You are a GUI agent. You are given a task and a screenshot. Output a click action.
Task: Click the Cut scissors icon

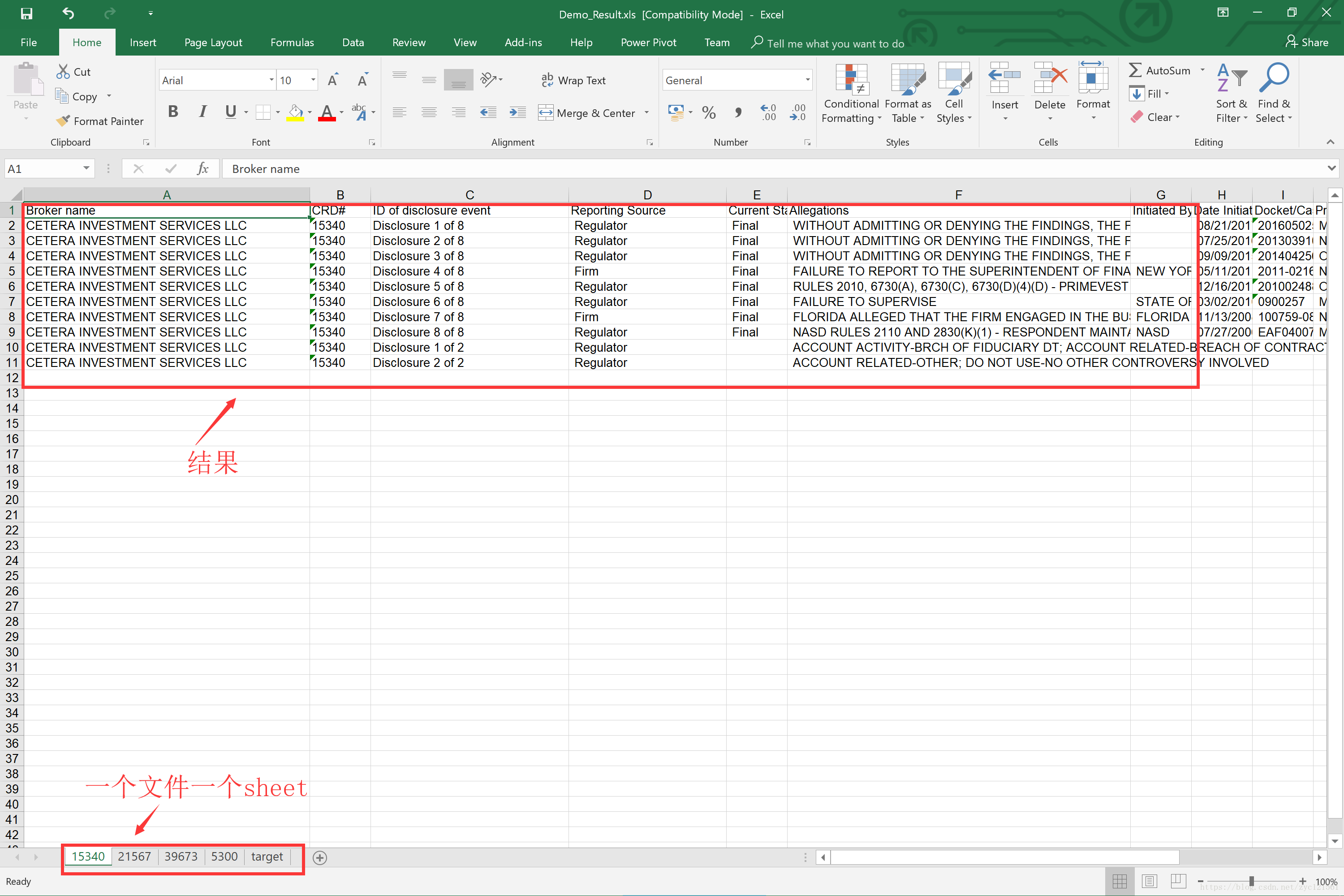63,72
